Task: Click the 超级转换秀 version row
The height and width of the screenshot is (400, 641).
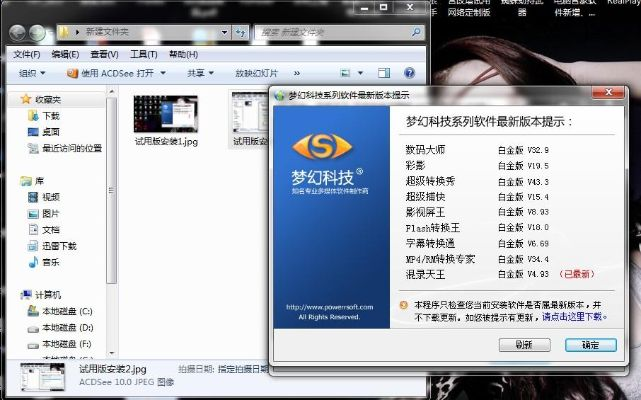Action: click(x=477, y=181)
